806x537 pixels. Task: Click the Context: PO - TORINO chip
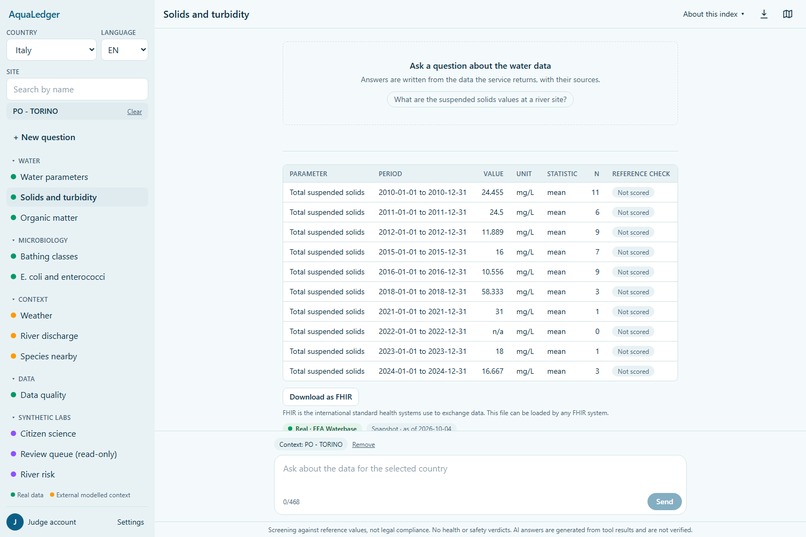tap(310, 445)
